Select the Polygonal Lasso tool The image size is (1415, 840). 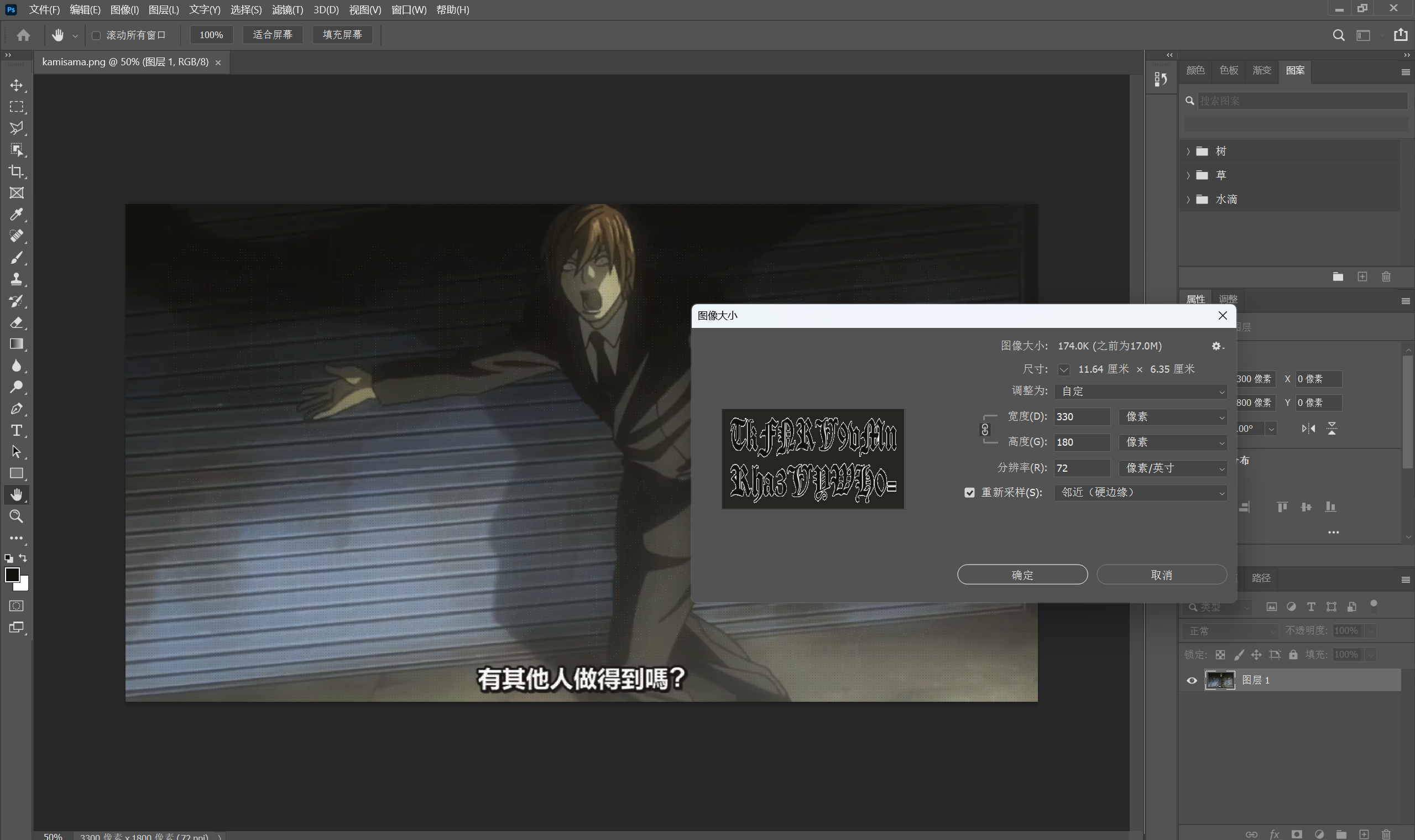coord(17,128)
